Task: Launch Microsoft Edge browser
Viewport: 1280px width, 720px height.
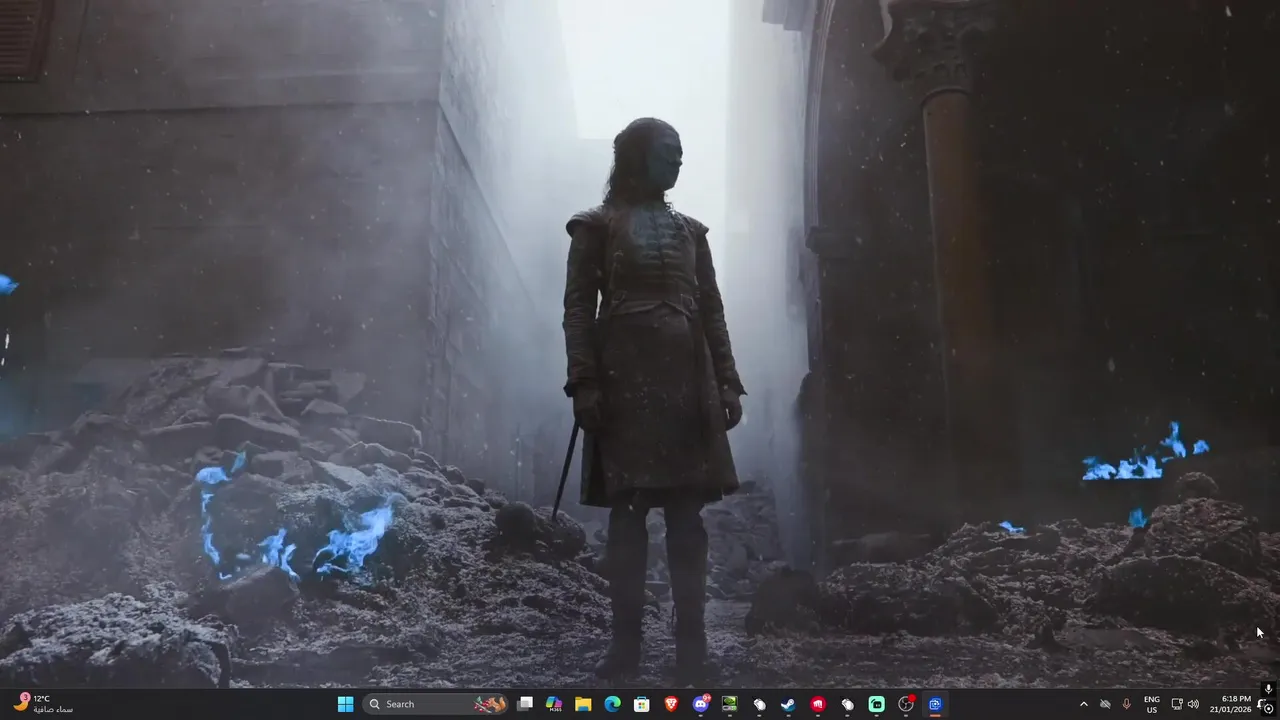Action: tap(613, 704)
